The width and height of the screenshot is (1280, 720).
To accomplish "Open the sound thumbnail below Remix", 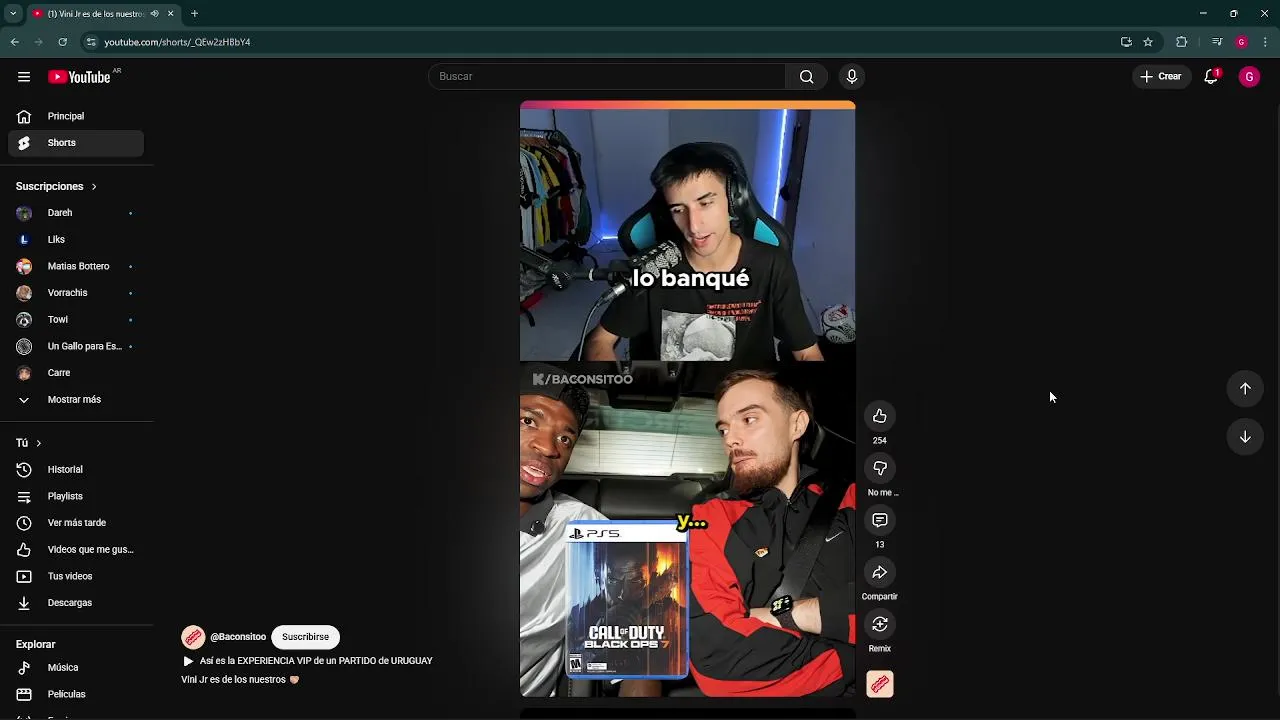I will [x=880, y=684].
